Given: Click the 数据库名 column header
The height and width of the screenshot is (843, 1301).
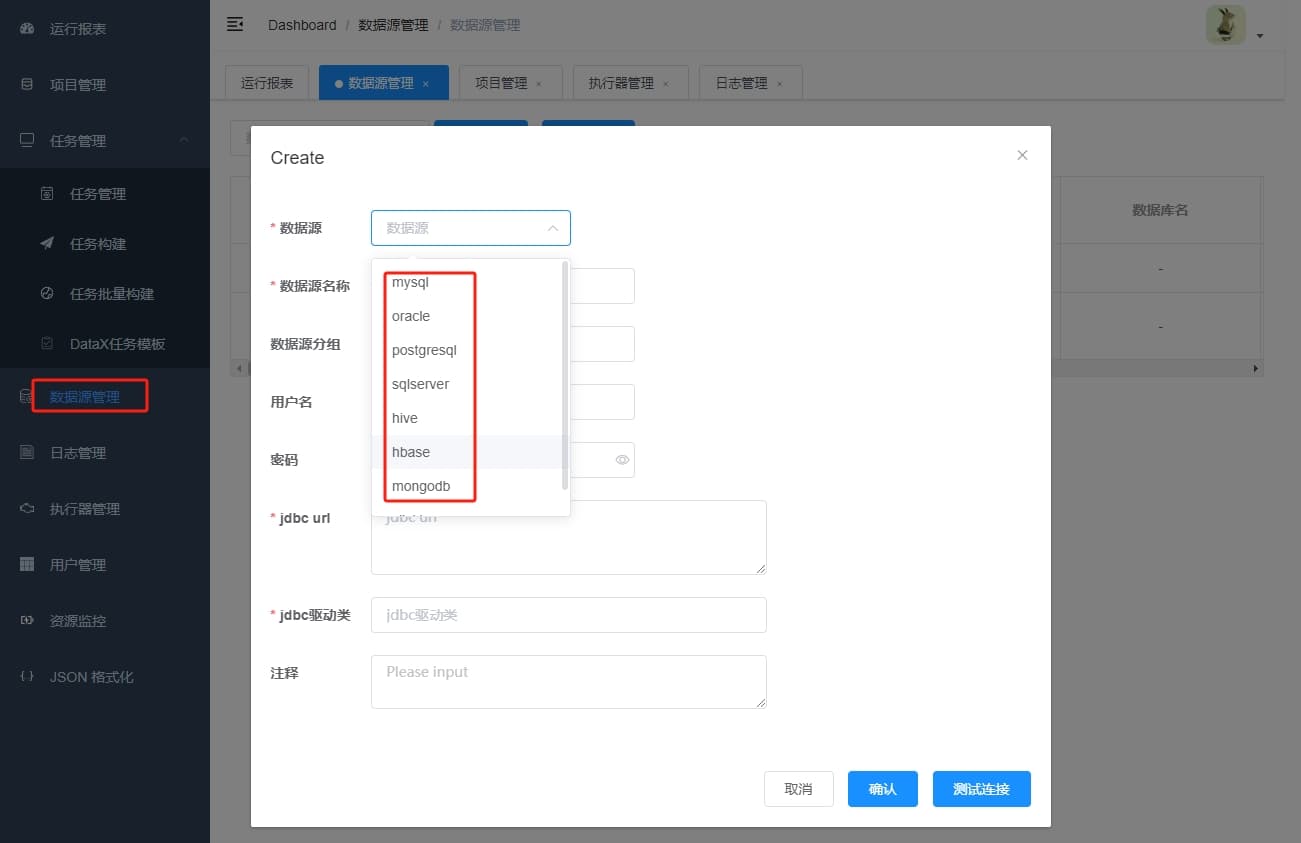Looking at the screenshot, I should 1160,210.
